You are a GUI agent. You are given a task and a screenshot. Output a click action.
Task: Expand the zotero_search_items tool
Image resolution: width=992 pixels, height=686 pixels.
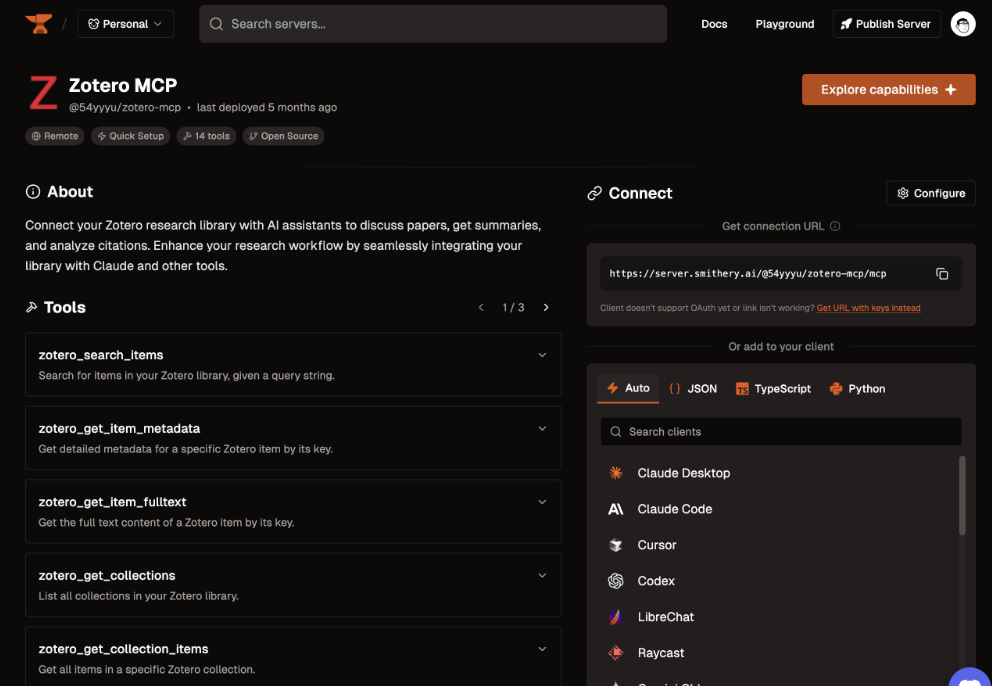pyautogui.click(x=542, y=355)
